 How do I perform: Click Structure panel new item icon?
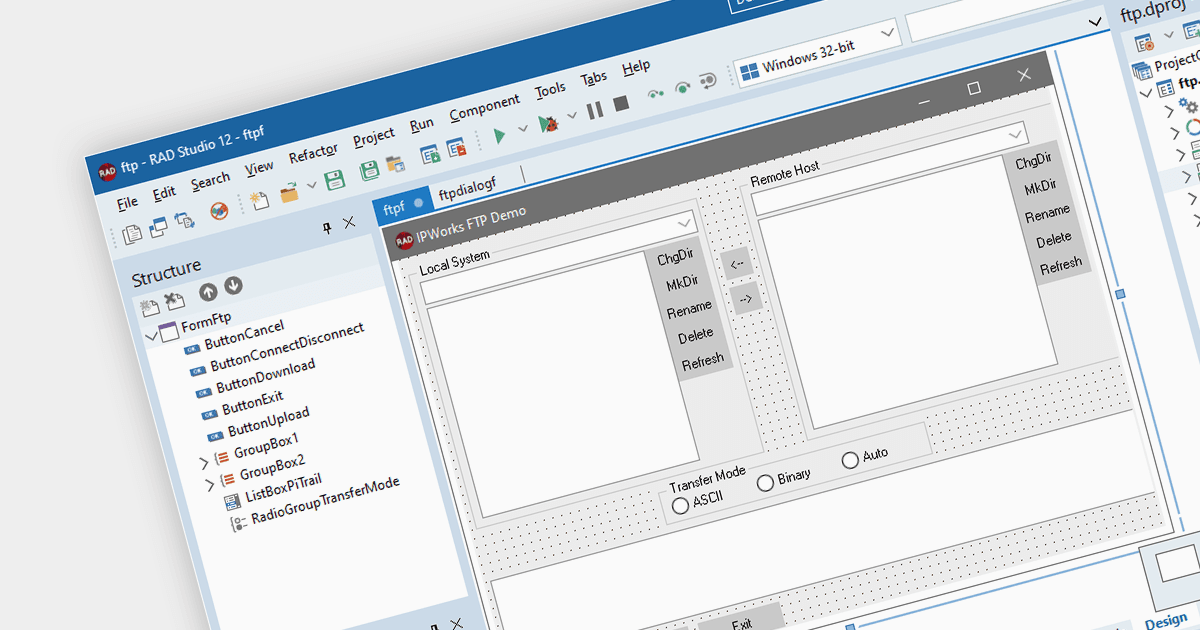[x=149, y=307]
